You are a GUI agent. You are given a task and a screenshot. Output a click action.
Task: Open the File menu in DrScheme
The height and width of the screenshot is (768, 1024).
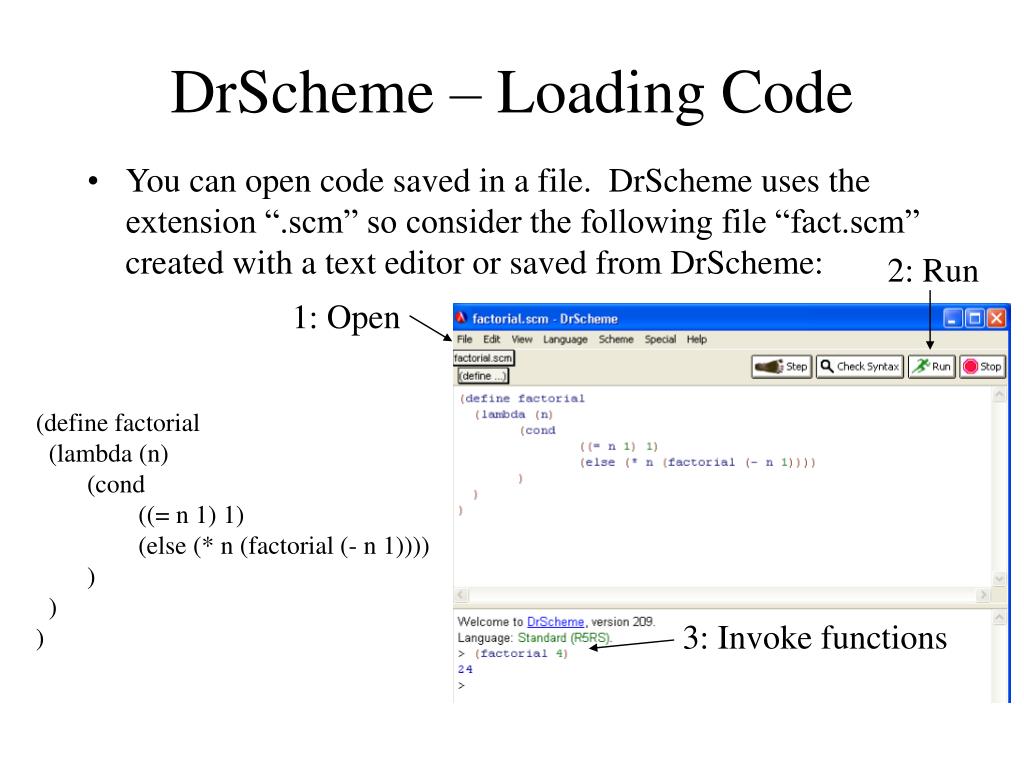coord(464,339)
